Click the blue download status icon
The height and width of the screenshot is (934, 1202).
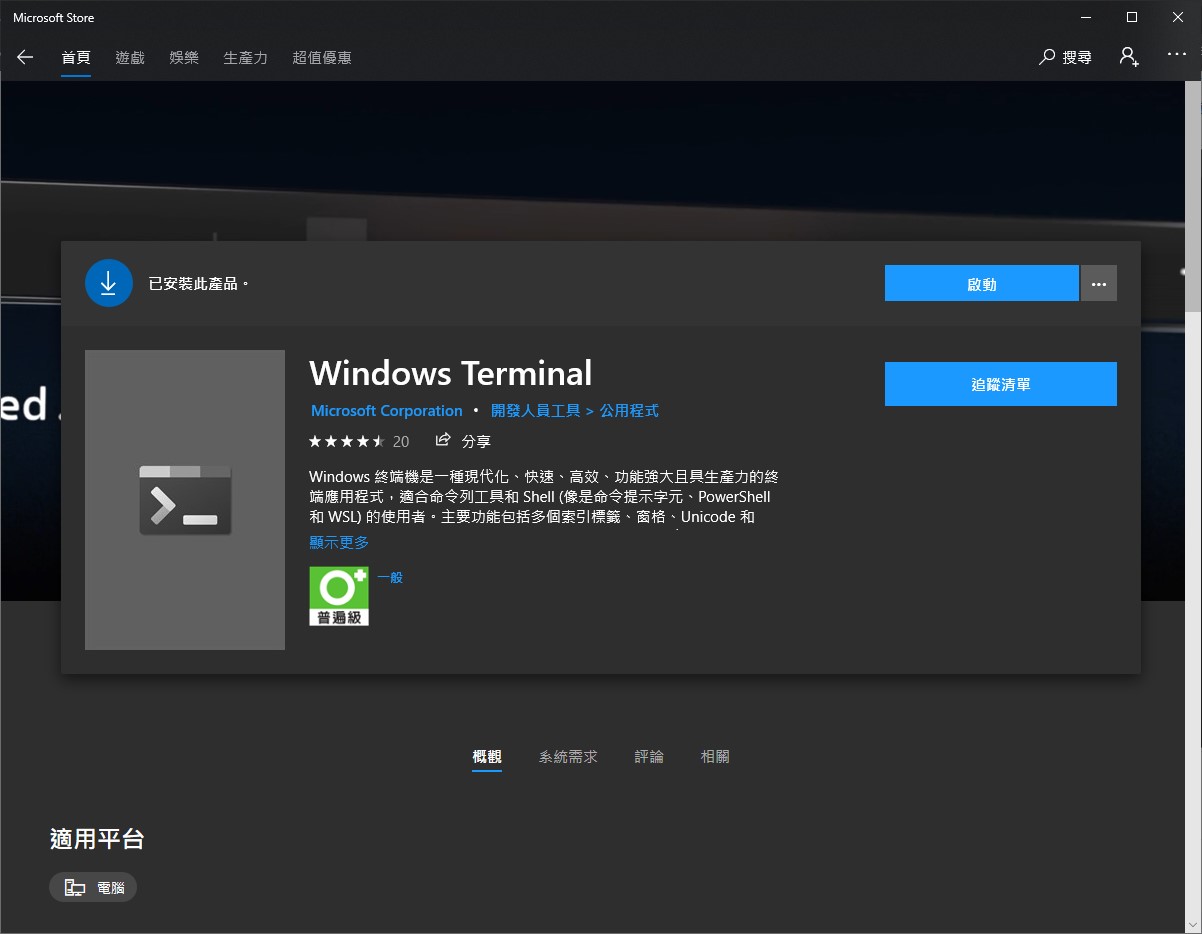(x=109, y=283)
